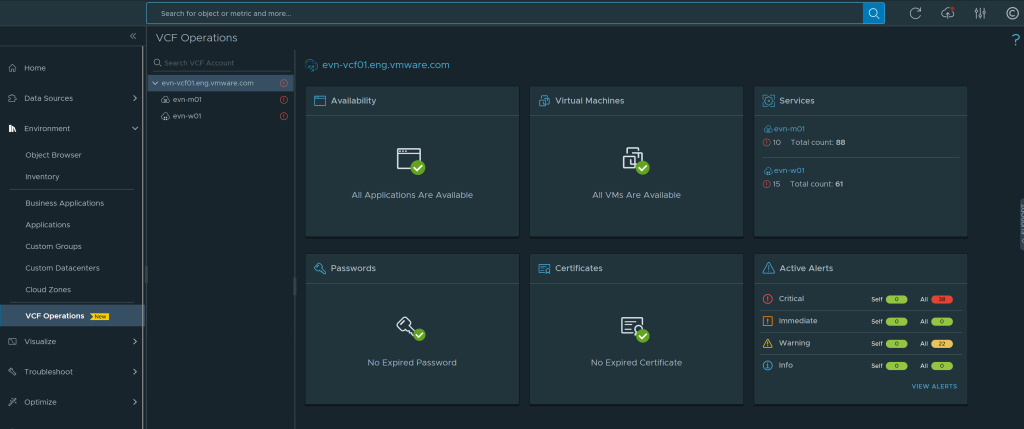1024x429 pixels.
Task: Click the Search VCF Account field
Action: click(x=223, y=62)
